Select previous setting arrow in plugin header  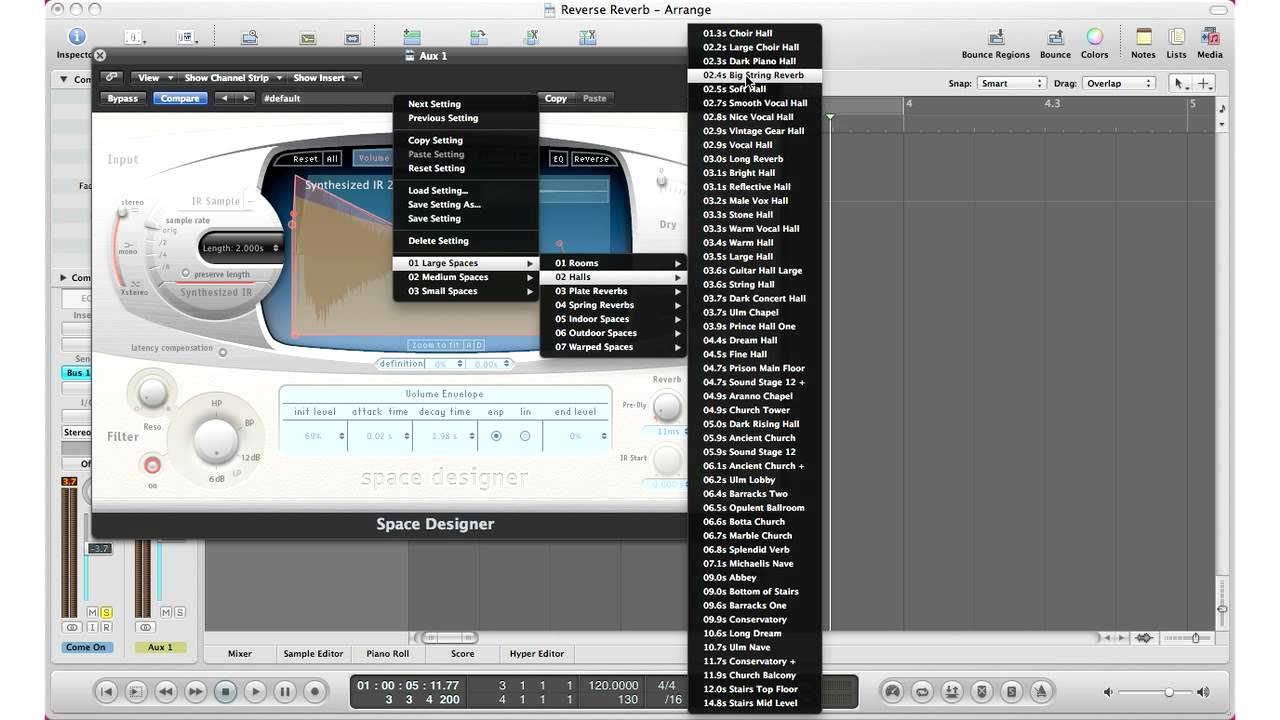pyautogui.click(x=224, y=98)
